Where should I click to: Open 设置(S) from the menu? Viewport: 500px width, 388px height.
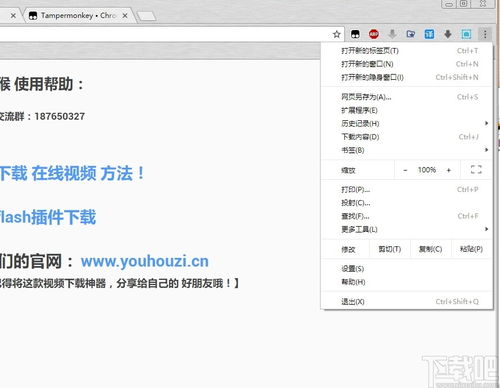click(407, 269)
